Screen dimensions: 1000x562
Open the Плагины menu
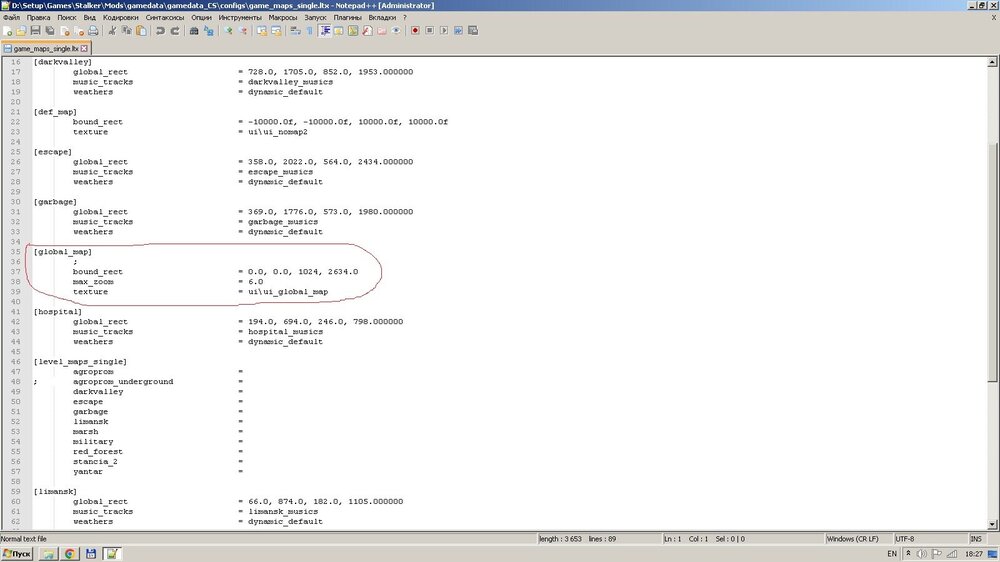point(347,17)
